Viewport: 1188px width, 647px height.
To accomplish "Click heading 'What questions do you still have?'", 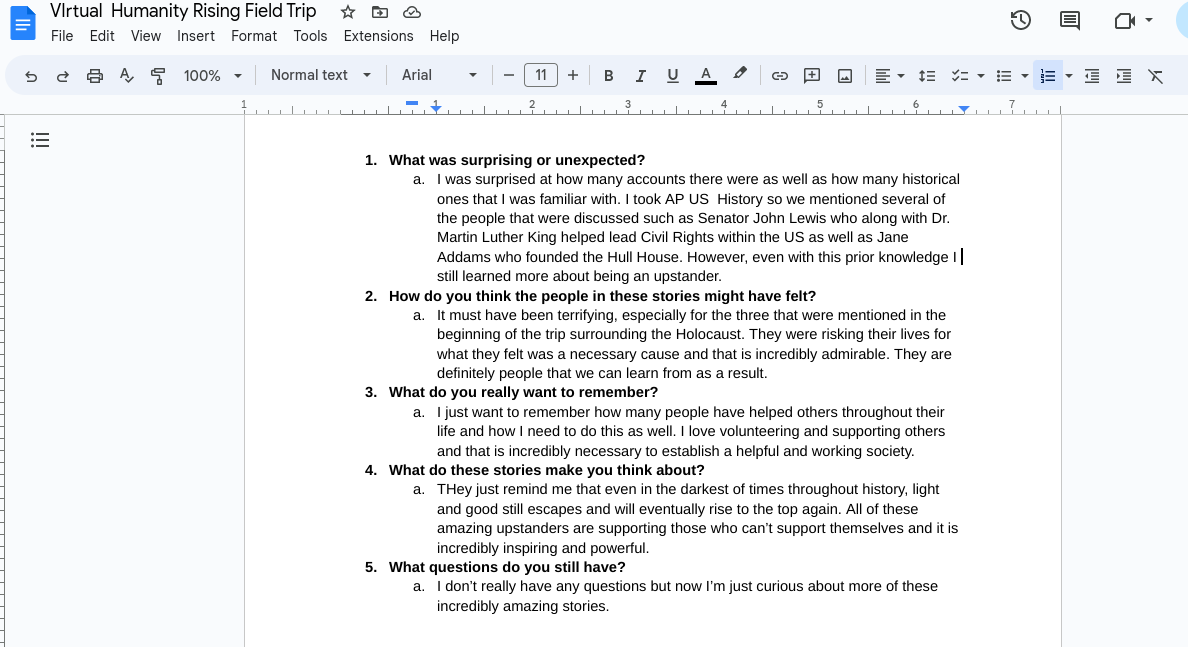I will point(507,567).
